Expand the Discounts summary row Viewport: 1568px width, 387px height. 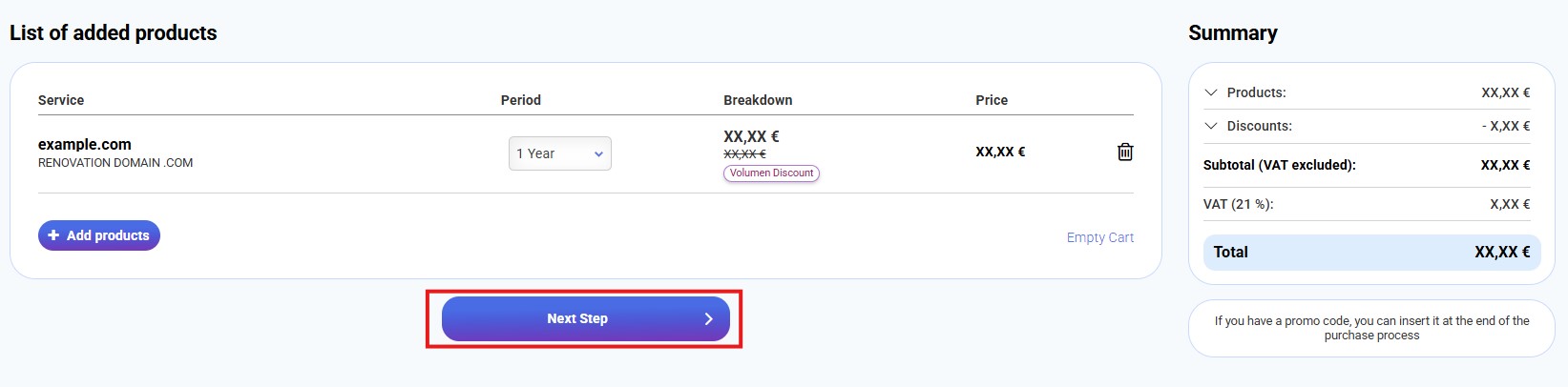(x=1211, y=126)
